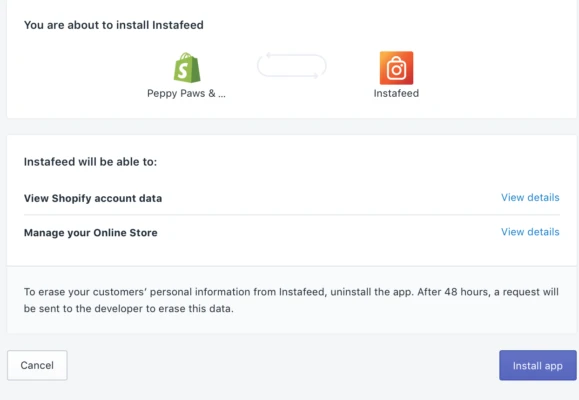Screen dimensions: 579x400
Task: Click the Install app button
Action: (x=538, y=365)
